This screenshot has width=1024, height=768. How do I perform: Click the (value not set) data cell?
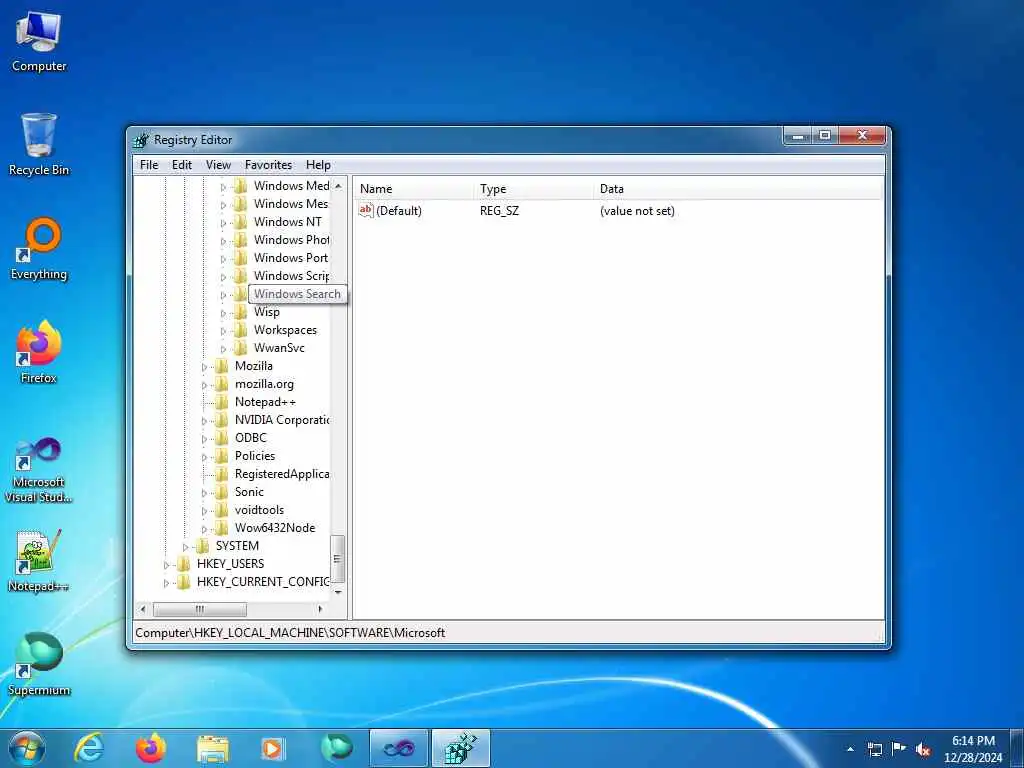(x=637, y=211)
